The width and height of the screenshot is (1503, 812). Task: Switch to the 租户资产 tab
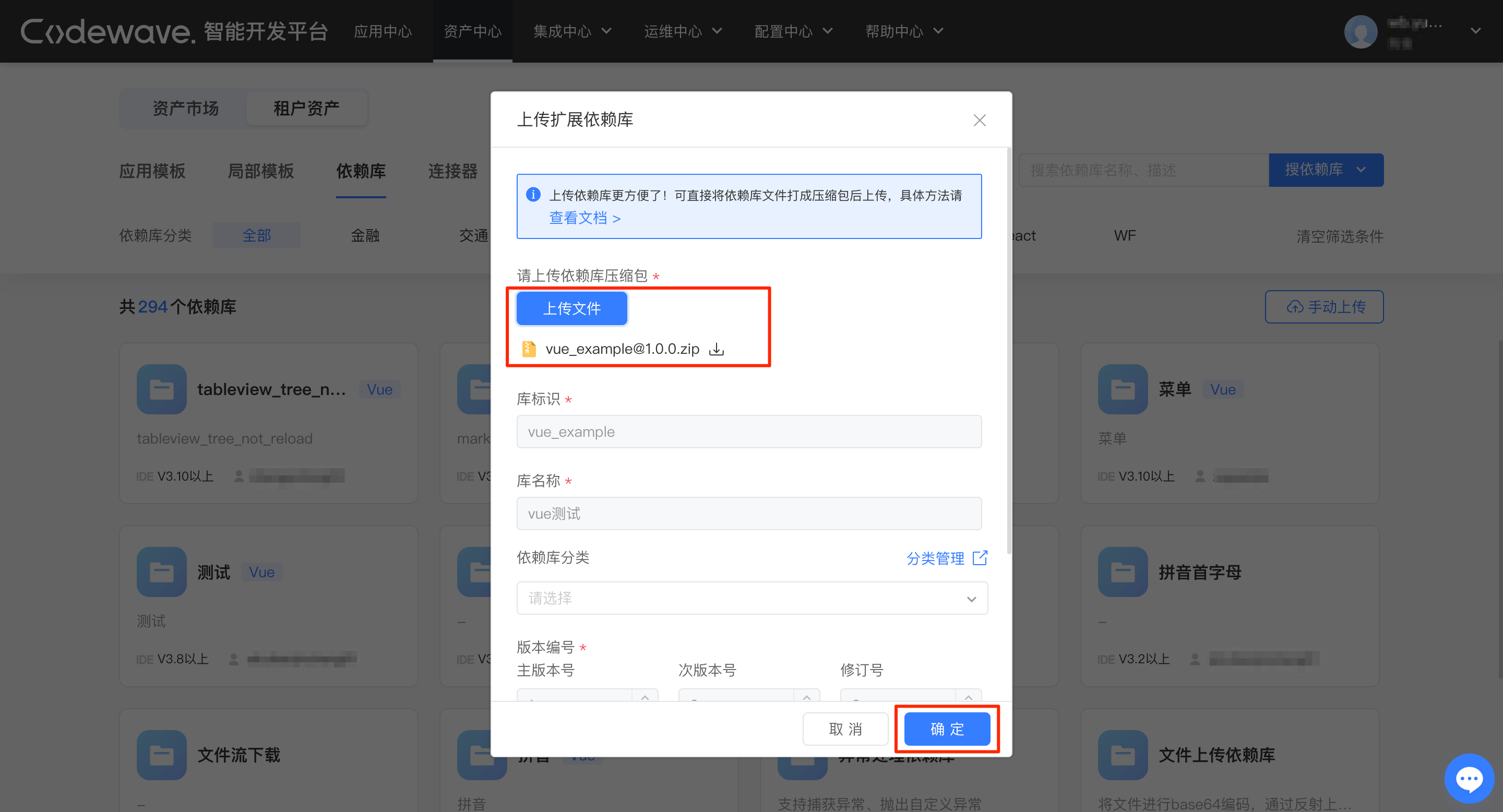(x=306, y=108)
